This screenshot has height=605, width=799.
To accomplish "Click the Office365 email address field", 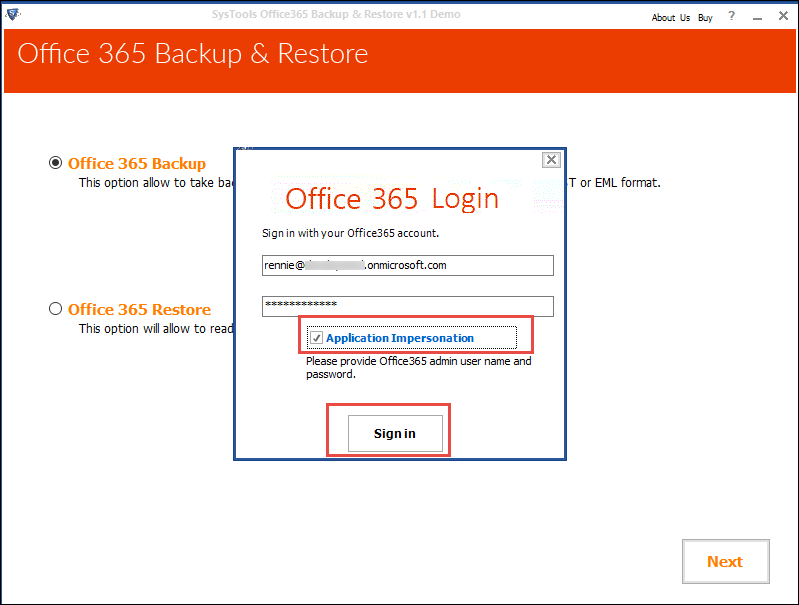I will coord(408,266).
